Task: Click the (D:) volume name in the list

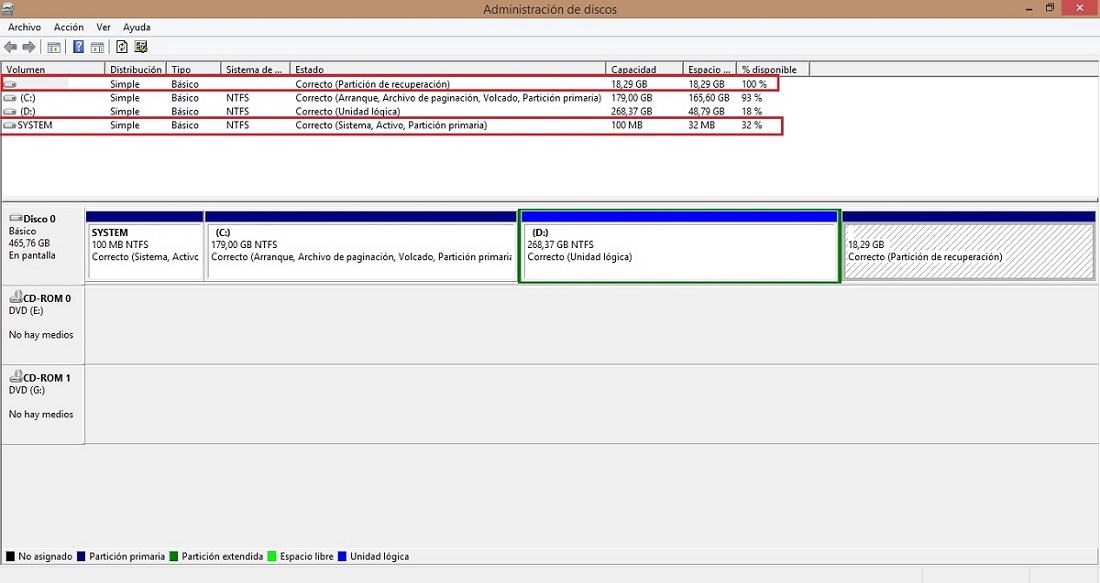Action: tap(27, 112)
